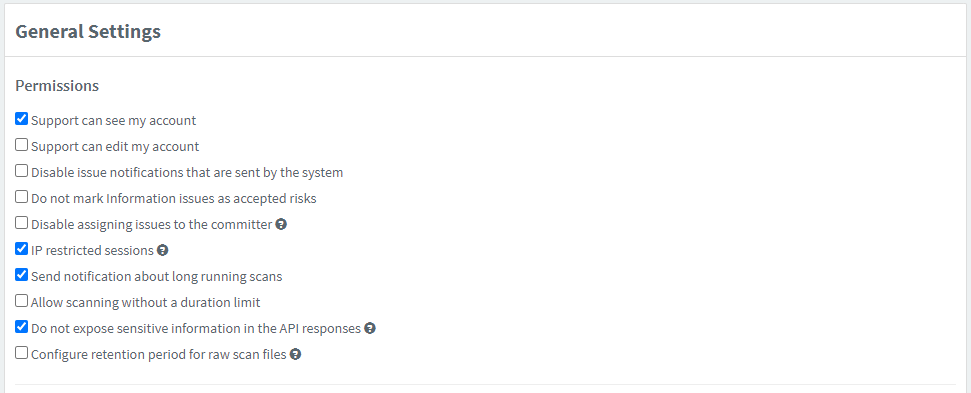
Task: Check Configure retention period checkbox
Action: 22,353
